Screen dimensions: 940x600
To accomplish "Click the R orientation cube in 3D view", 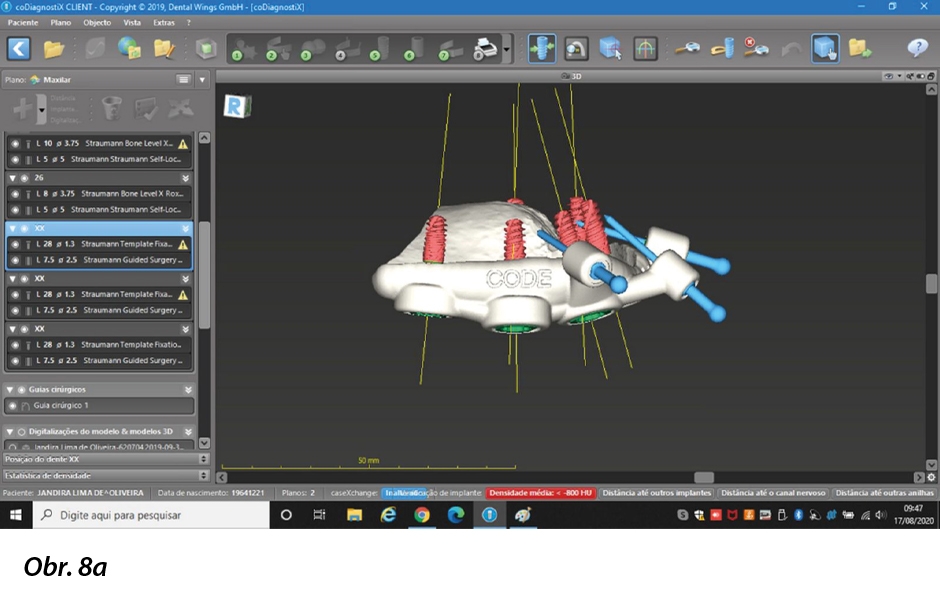I will pos(237,106).
